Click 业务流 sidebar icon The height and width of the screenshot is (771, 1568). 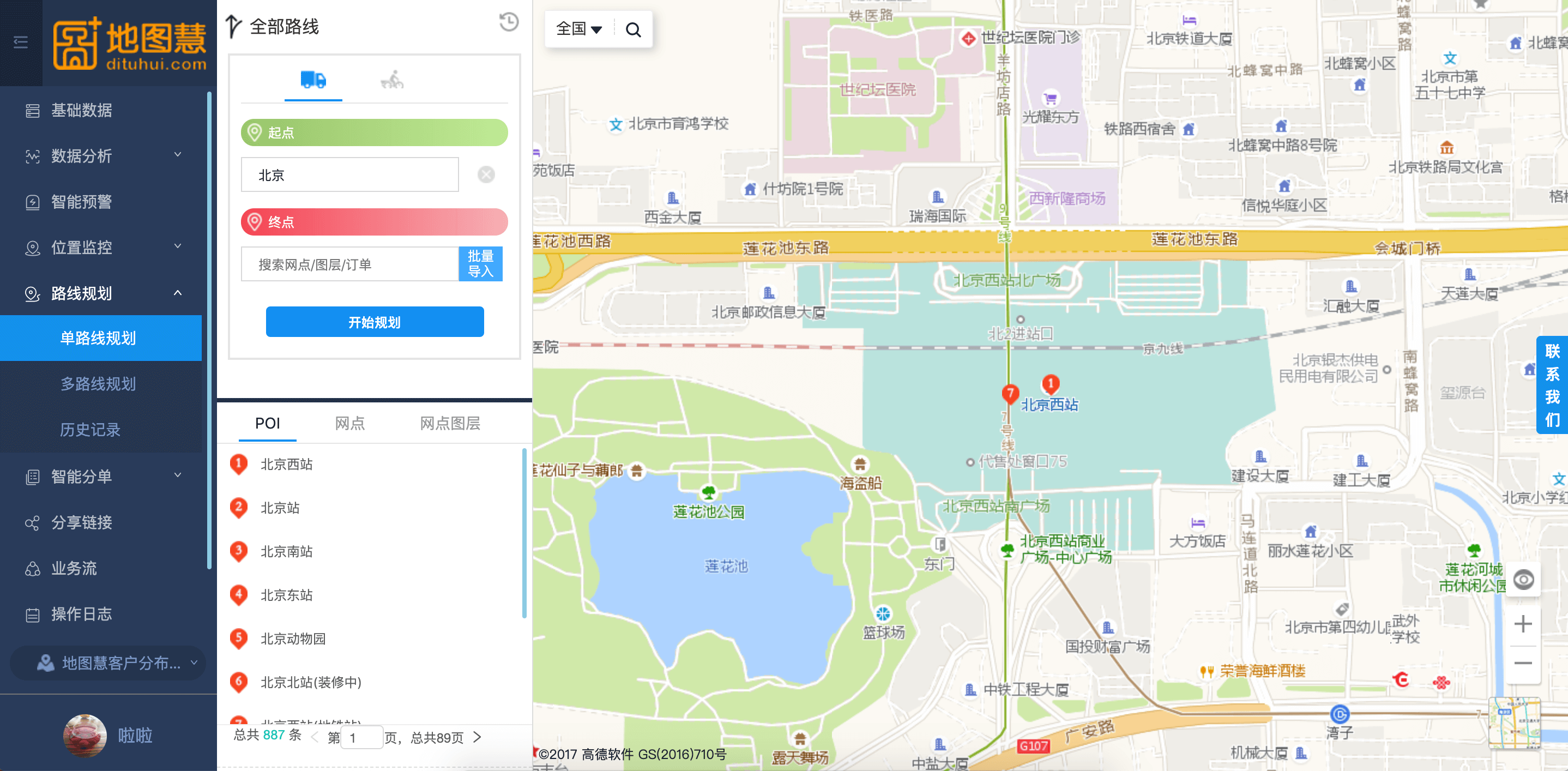32,568
